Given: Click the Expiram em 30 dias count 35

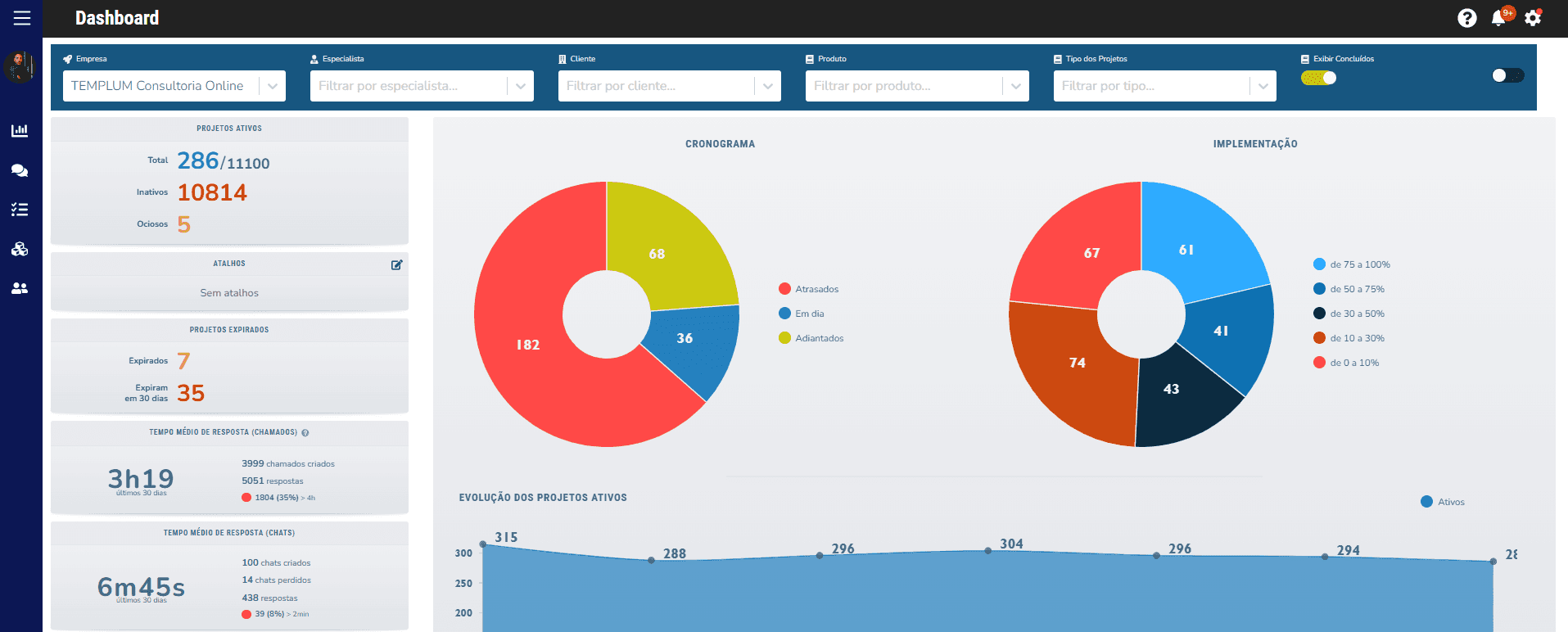Looking at the screenshot, I should [191, 393].
